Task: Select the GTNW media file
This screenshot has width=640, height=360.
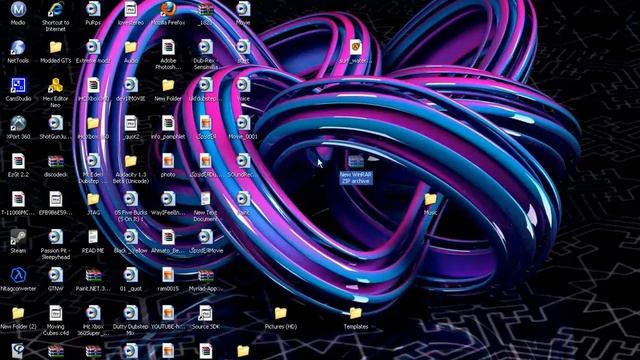Action: point(56,275)
